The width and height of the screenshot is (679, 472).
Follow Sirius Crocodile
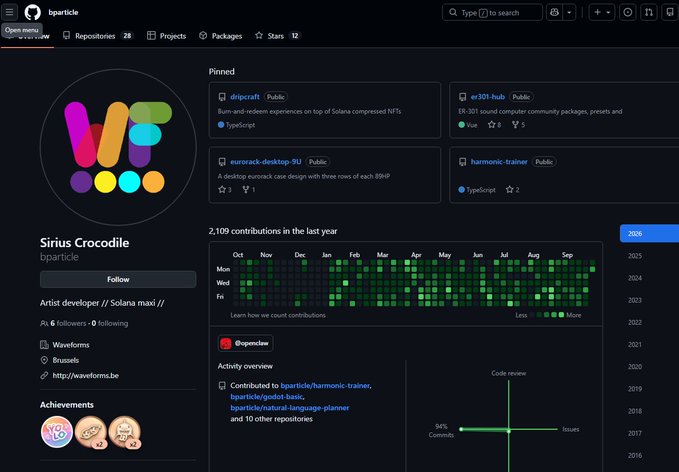pos(118,279)
